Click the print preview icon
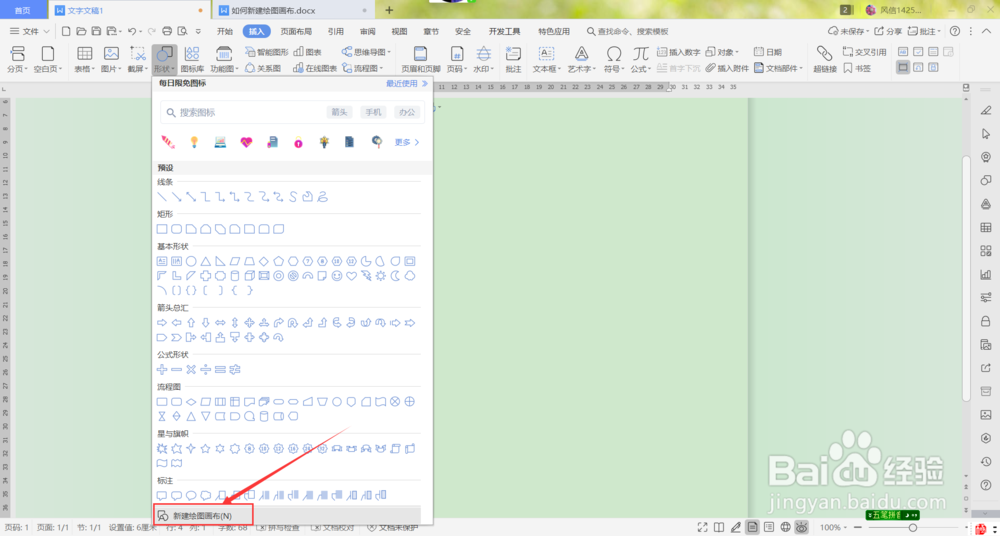Image resolution: width=1000 pixels, height=536 pixels. tap(182, 31)
